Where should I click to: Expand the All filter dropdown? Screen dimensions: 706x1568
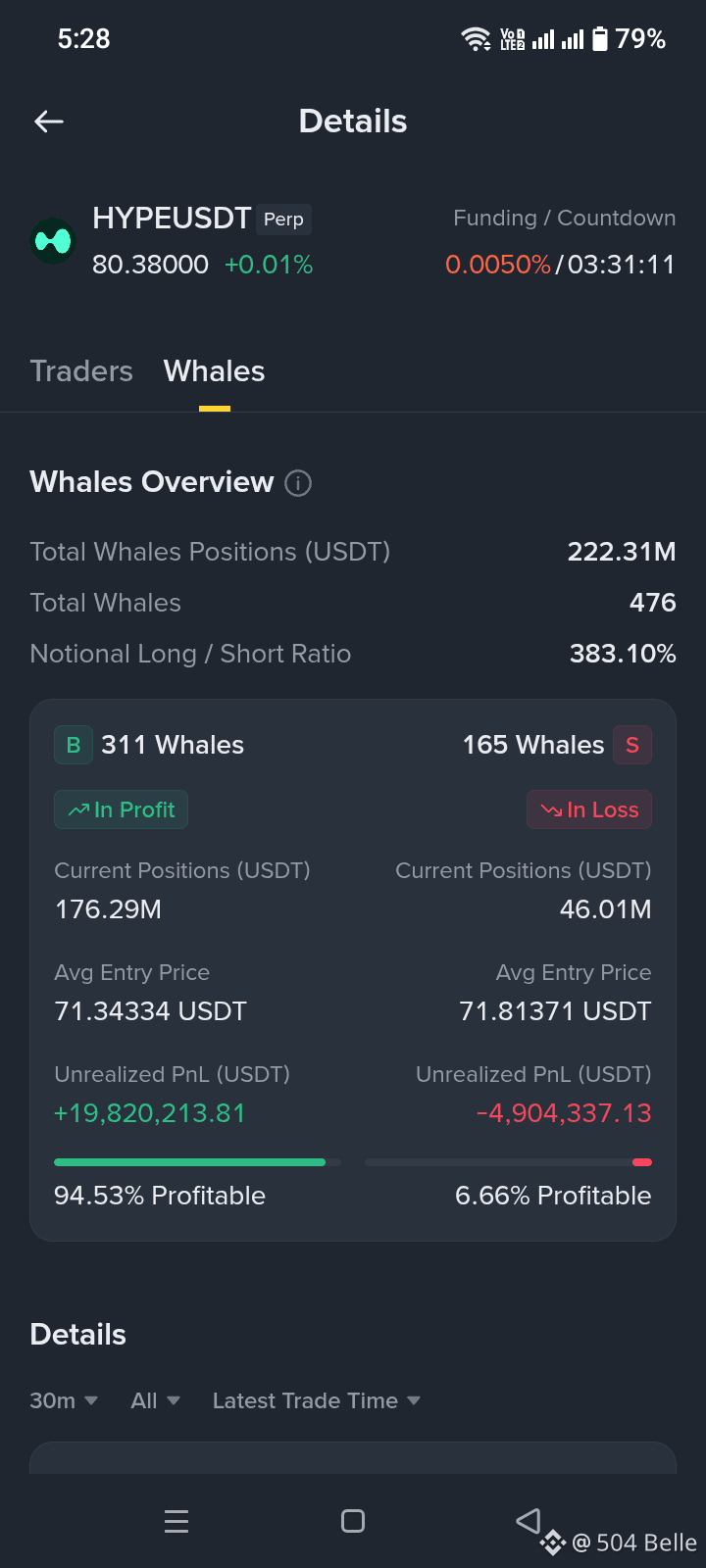coord(155,1400)
